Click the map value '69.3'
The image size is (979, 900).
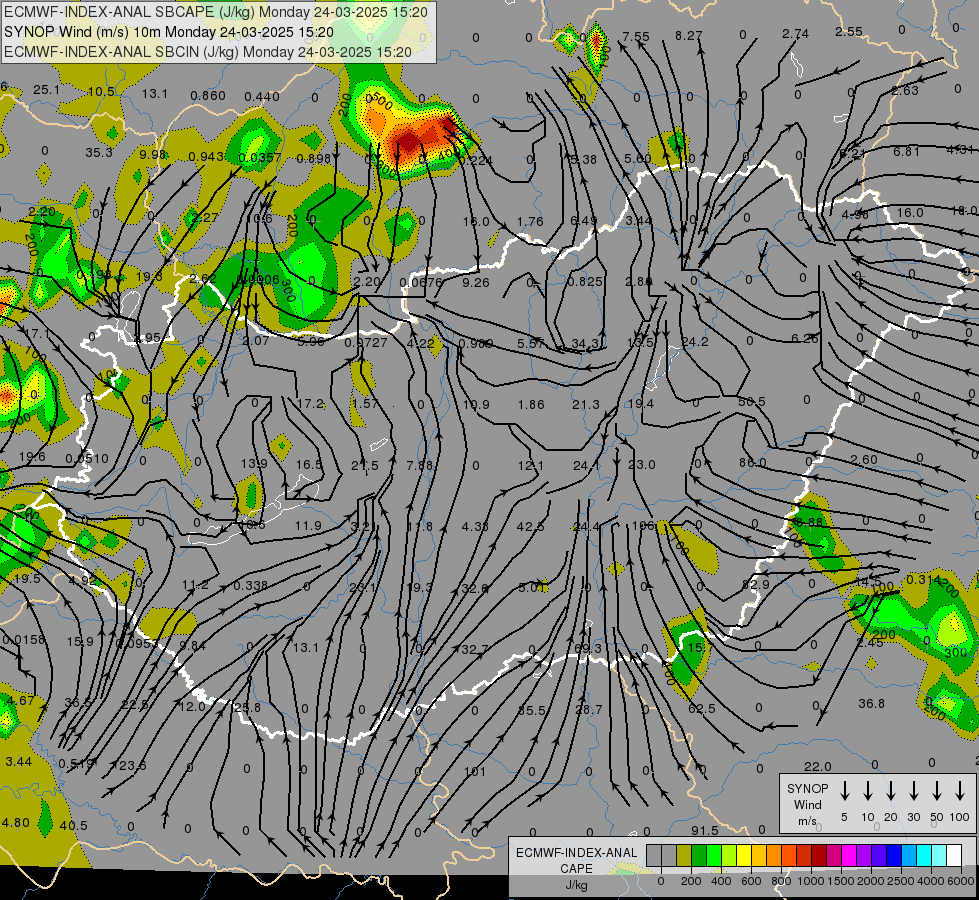(x=588, y=648)
